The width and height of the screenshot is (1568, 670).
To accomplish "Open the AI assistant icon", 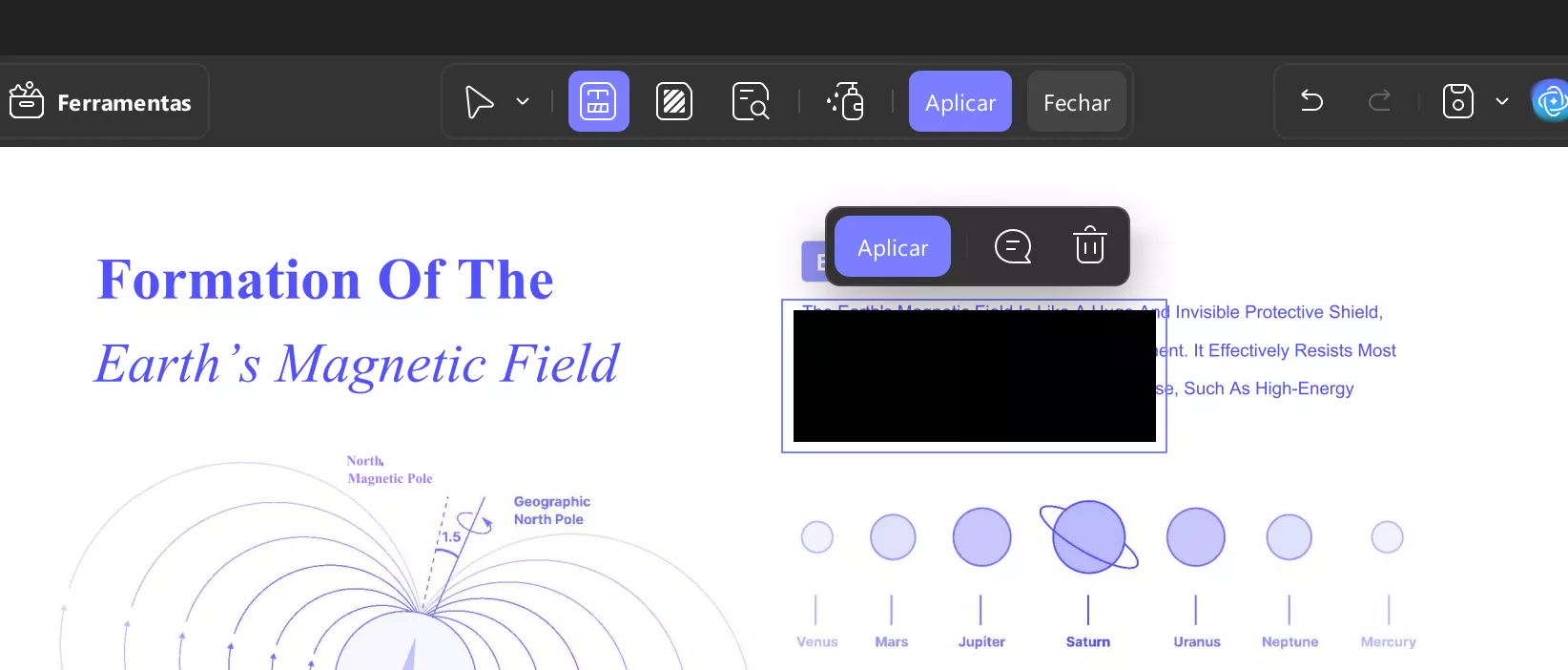I will pos(1550,100).
